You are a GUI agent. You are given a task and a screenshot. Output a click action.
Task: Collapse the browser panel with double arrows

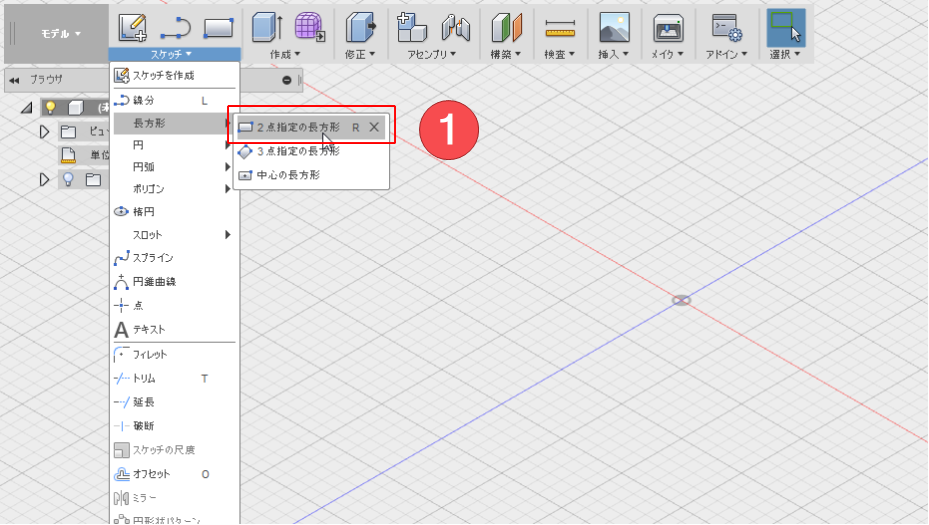(x=14, y=80)
